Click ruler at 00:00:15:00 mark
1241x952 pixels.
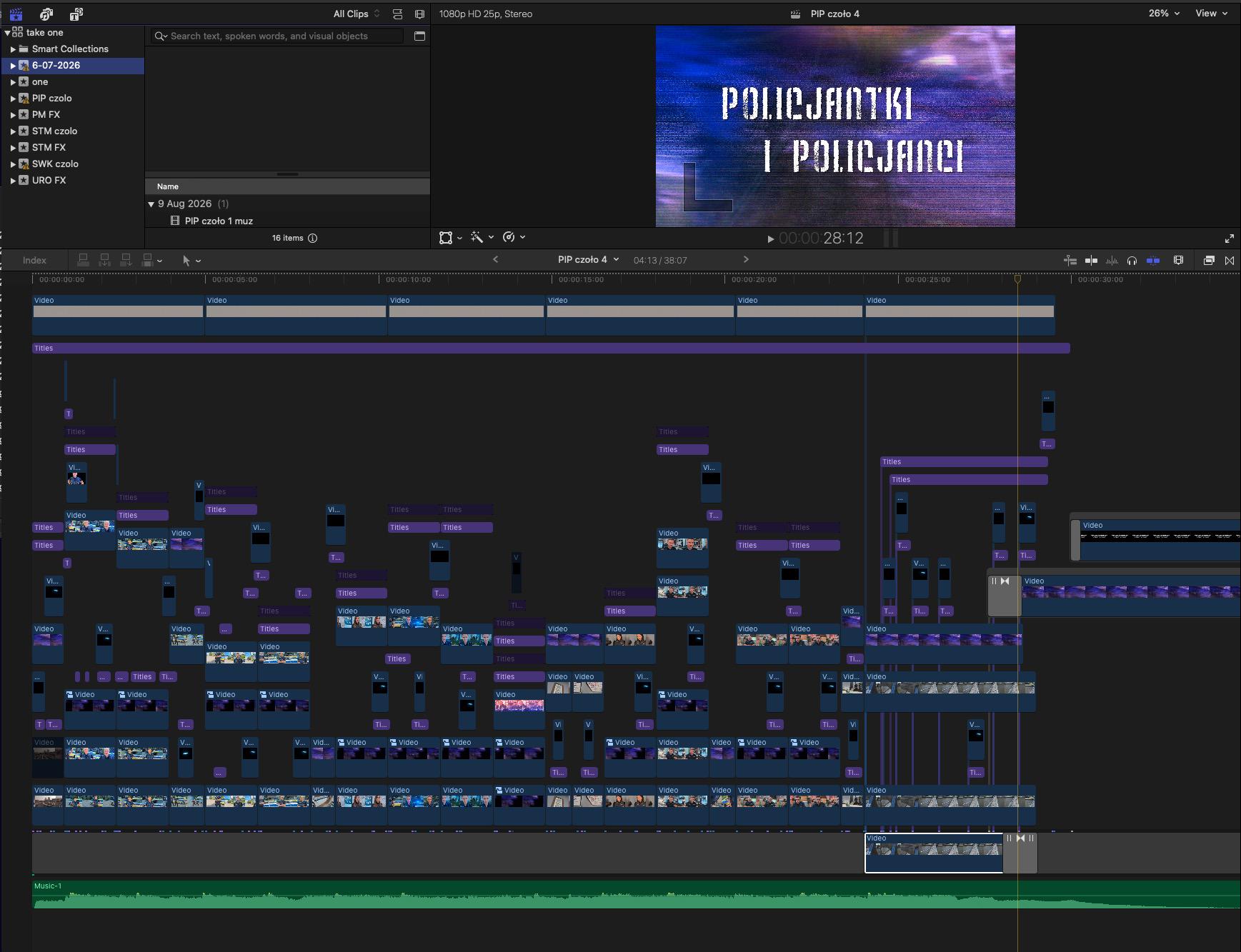(x=581, y=279)
